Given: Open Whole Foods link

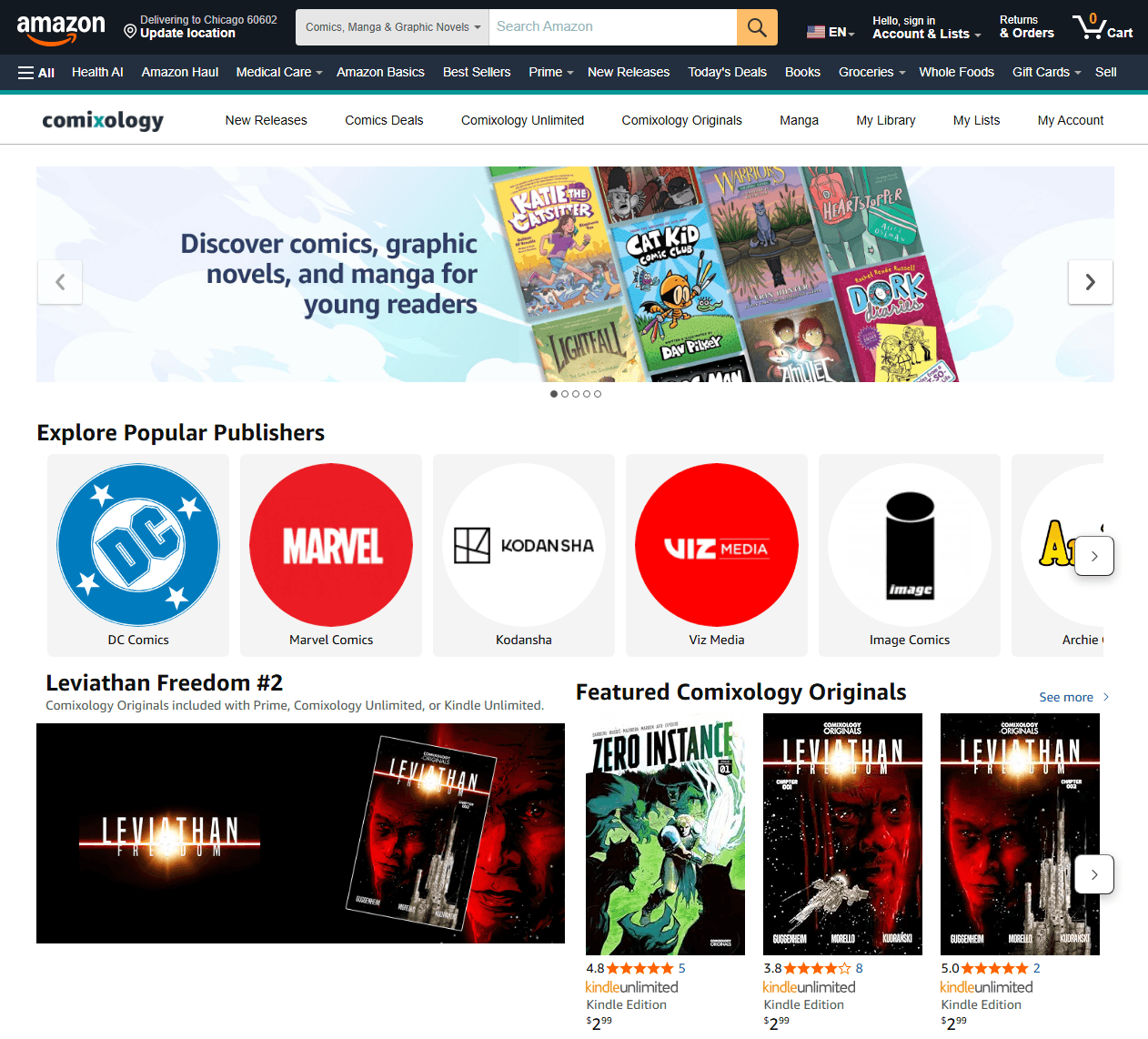Looking at the screenshot, I should coord(956,73).
